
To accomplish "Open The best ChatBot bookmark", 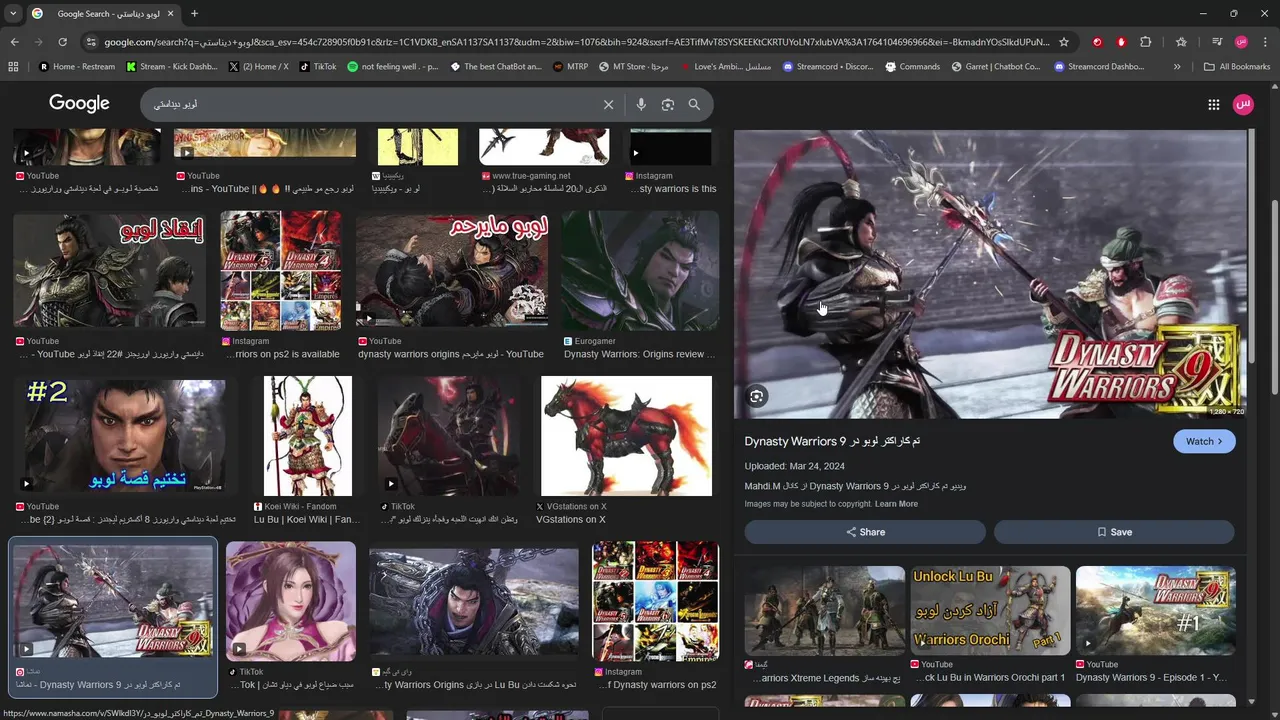I will [x=496, y=67].
